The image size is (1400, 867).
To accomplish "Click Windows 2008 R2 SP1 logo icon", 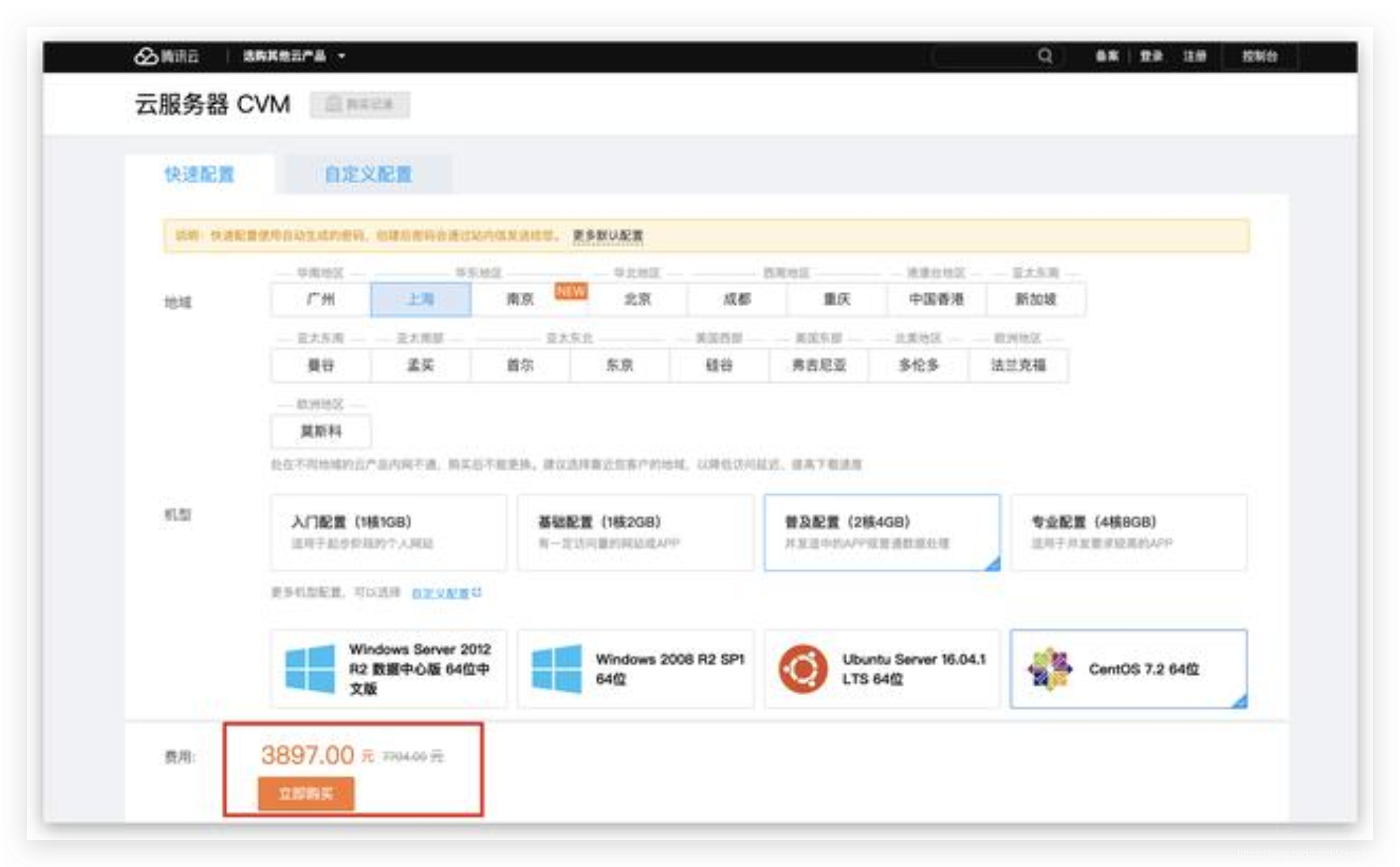I will 556,668.
